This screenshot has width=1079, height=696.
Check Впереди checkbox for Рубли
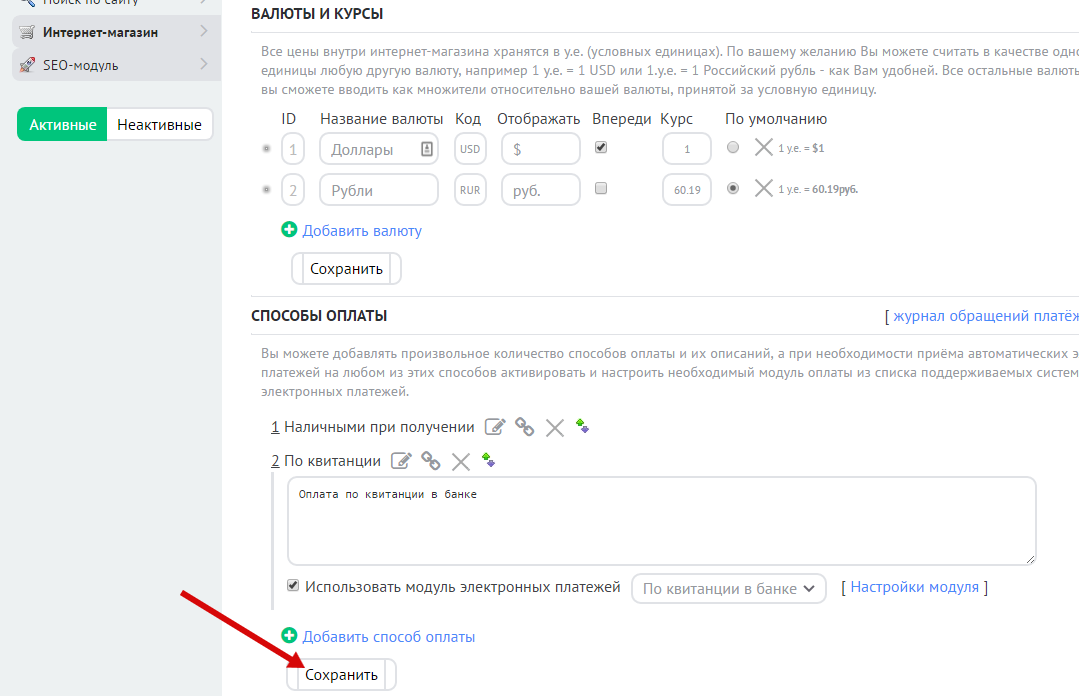601,188
